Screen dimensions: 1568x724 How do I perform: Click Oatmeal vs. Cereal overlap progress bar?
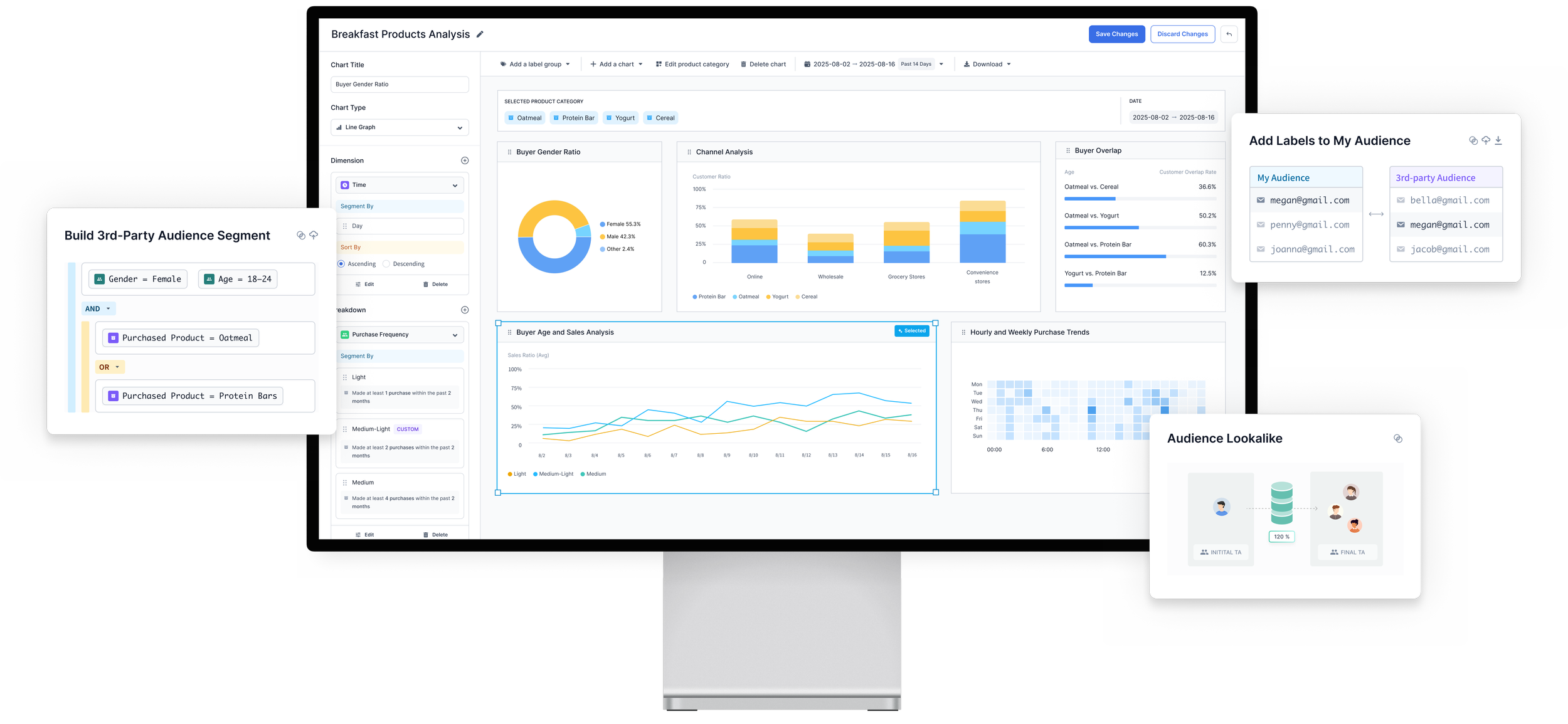(x=1140, y=199)
